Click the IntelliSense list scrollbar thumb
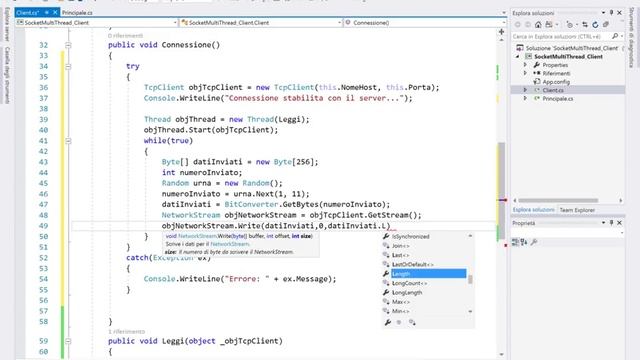 tap(470, 280)
